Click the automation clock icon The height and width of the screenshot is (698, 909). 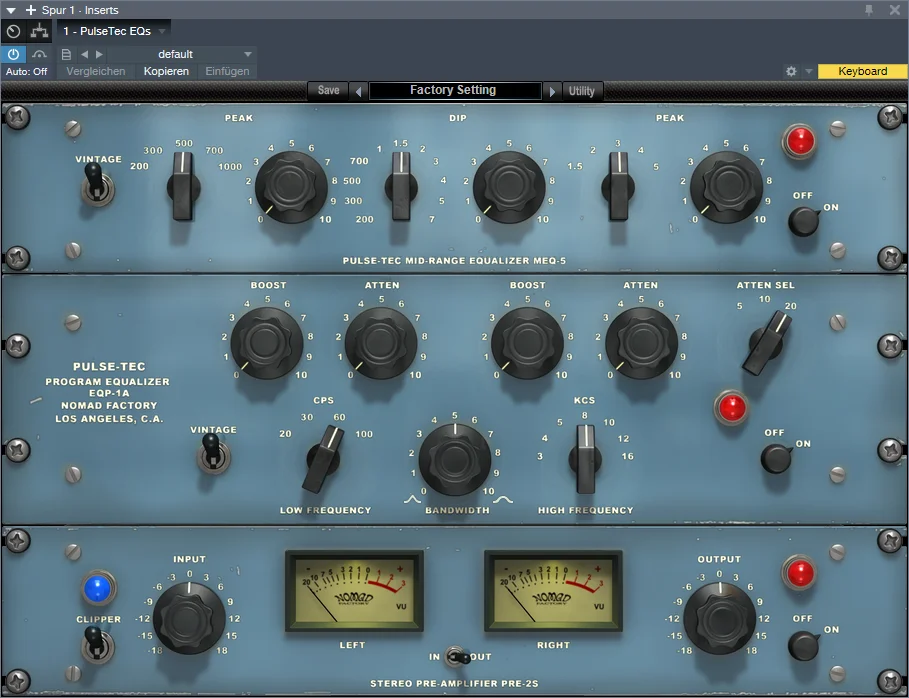(x=13, y=31)
